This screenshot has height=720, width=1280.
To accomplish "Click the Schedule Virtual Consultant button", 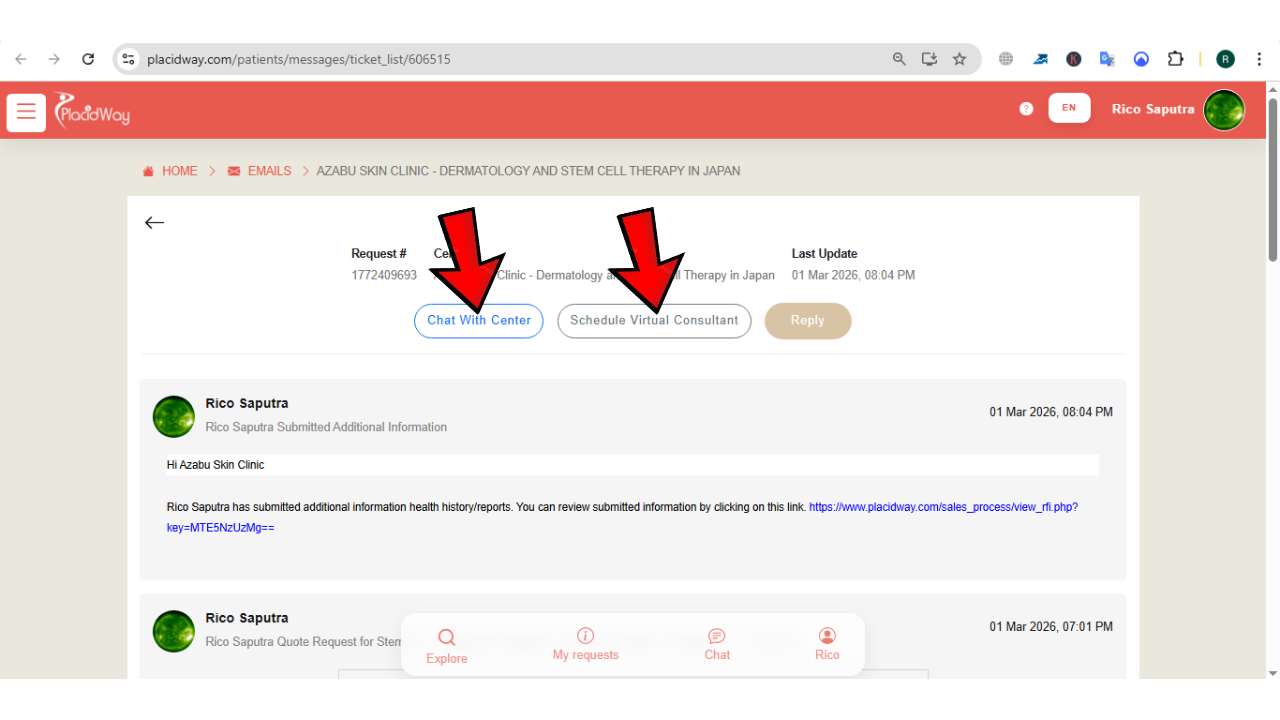I will pyautogui.click(x=654, y=321).
